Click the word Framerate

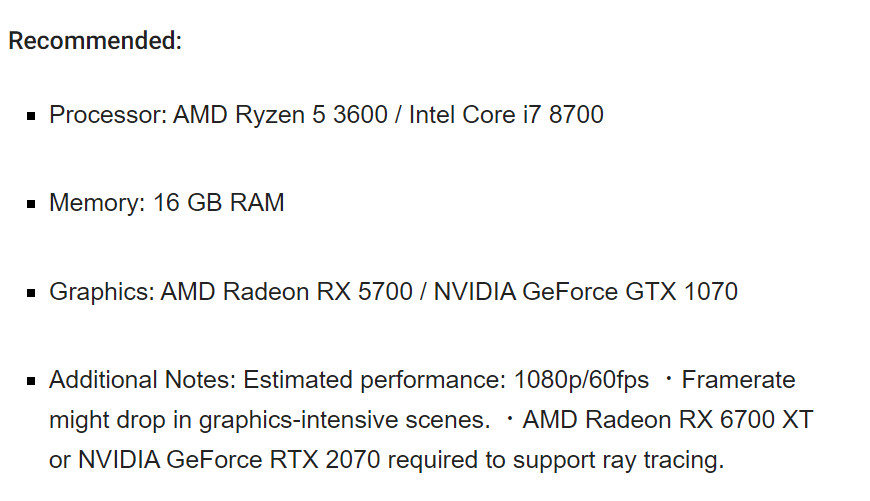point(738,380)
